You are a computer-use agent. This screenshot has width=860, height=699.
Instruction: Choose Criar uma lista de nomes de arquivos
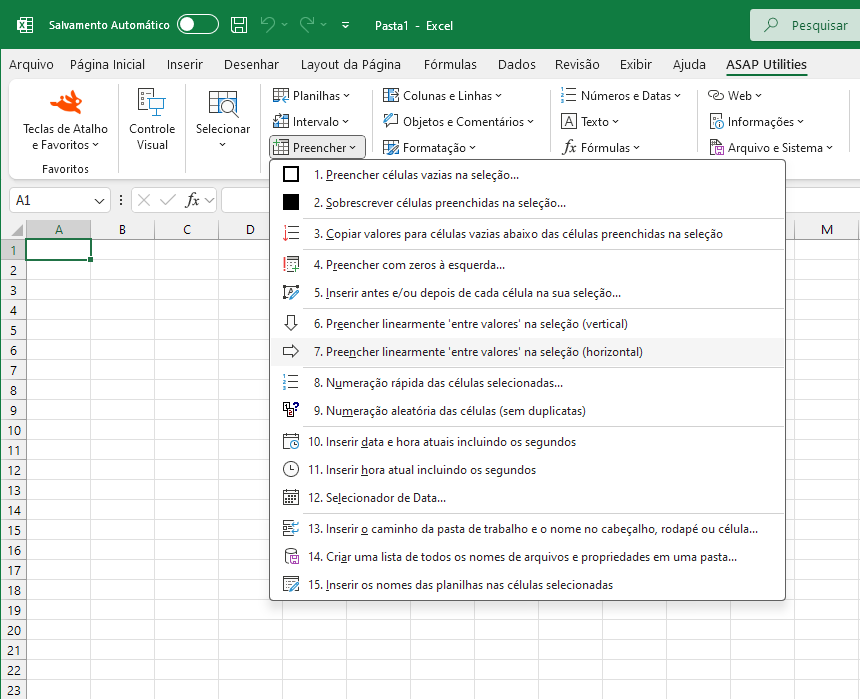[x=527, y=556]
